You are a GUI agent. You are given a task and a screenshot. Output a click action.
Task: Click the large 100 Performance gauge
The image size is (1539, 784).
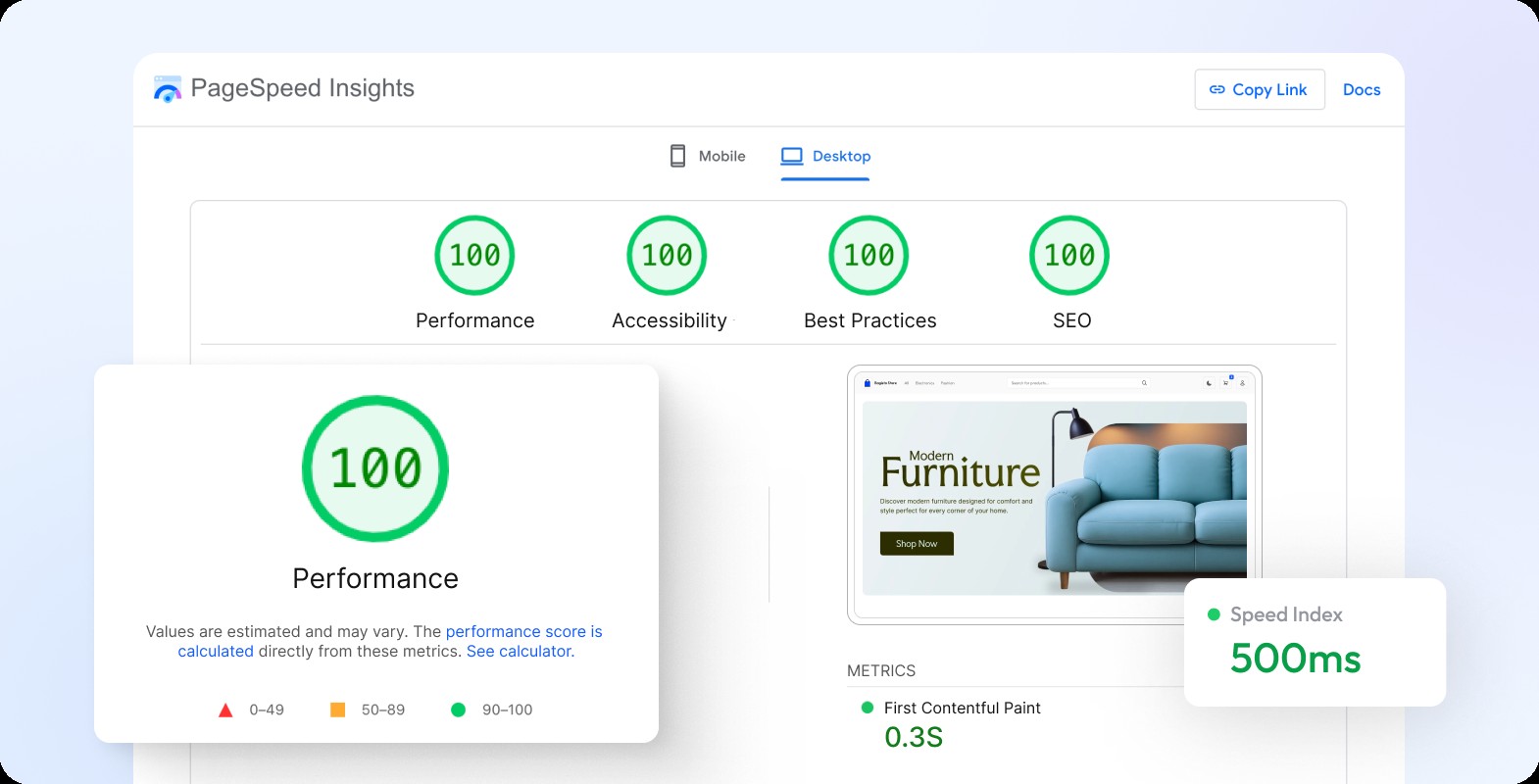(375, 468)
